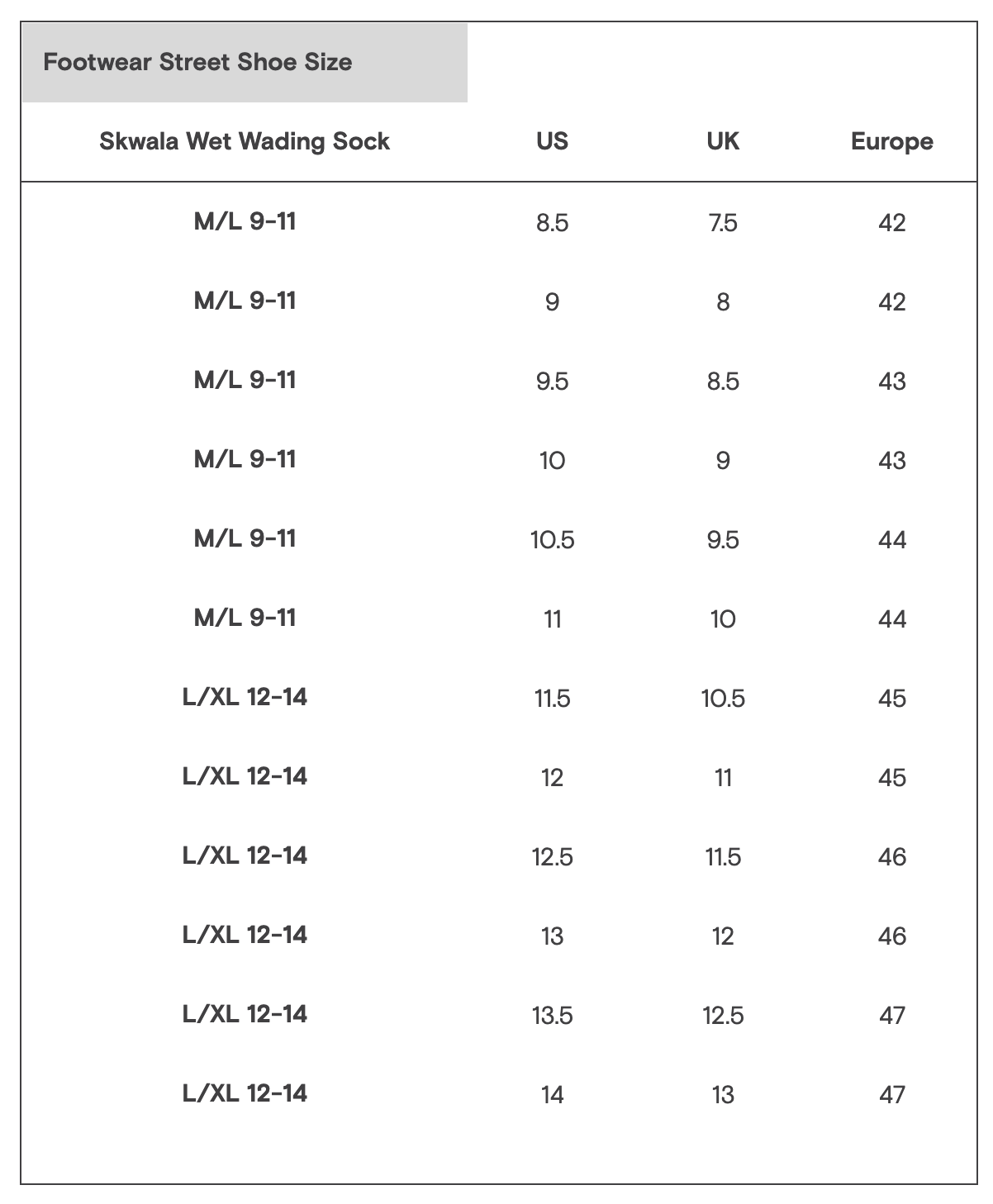
Task: Select the US 13.5 size cell
Action: [x=552, y=1016]
